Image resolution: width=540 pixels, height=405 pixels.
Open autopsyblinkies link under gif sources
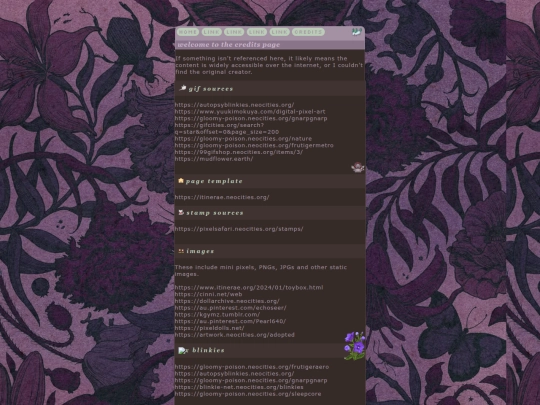point(234,105)
